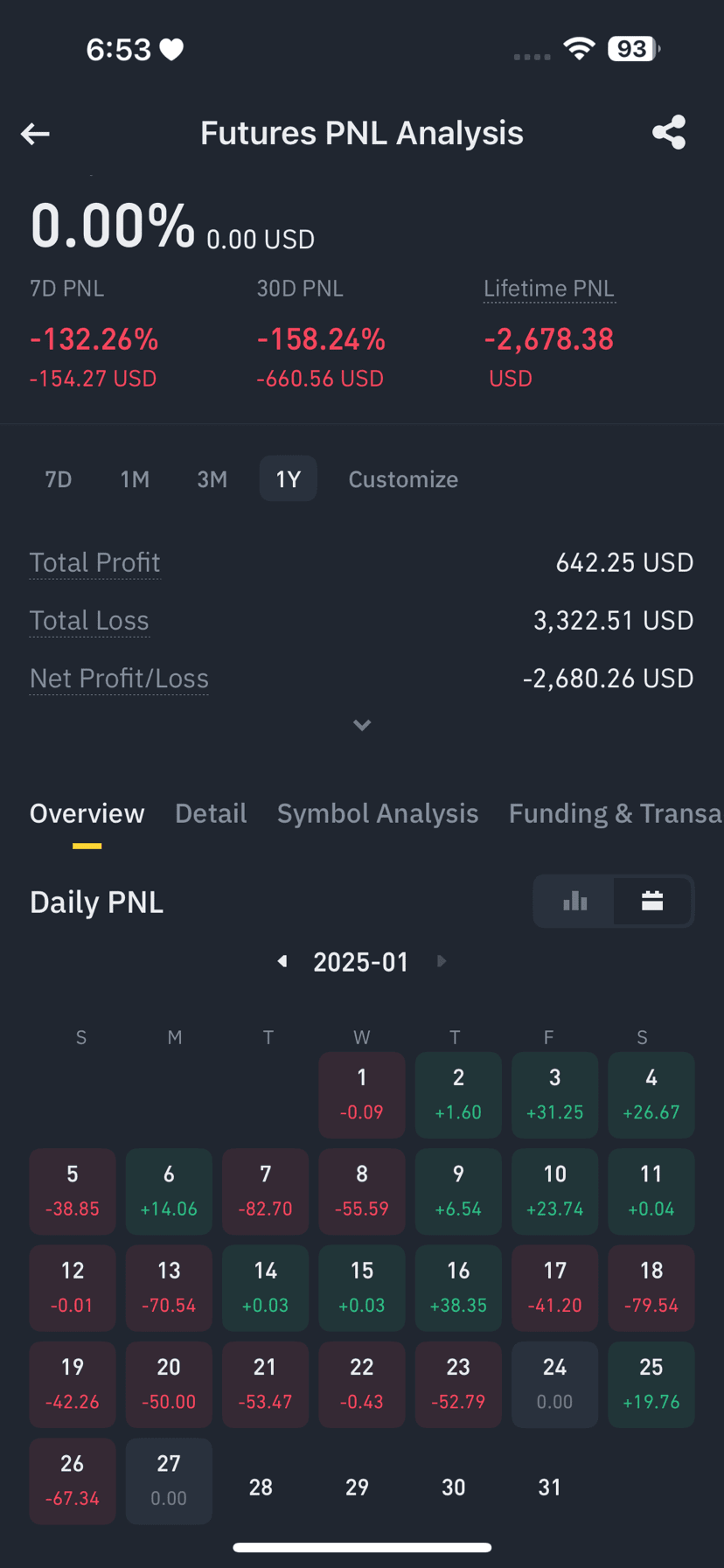
Task: Switch Daily PNL to bar chart view
Action: [x=574, y=901]
